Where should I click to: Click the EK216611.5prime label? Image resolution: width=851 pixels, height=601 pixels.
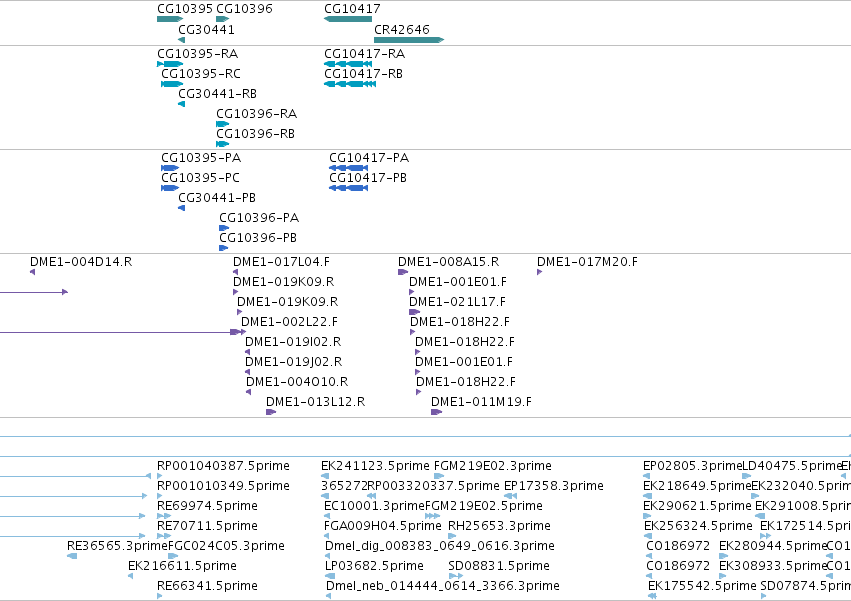pos(182,566)
